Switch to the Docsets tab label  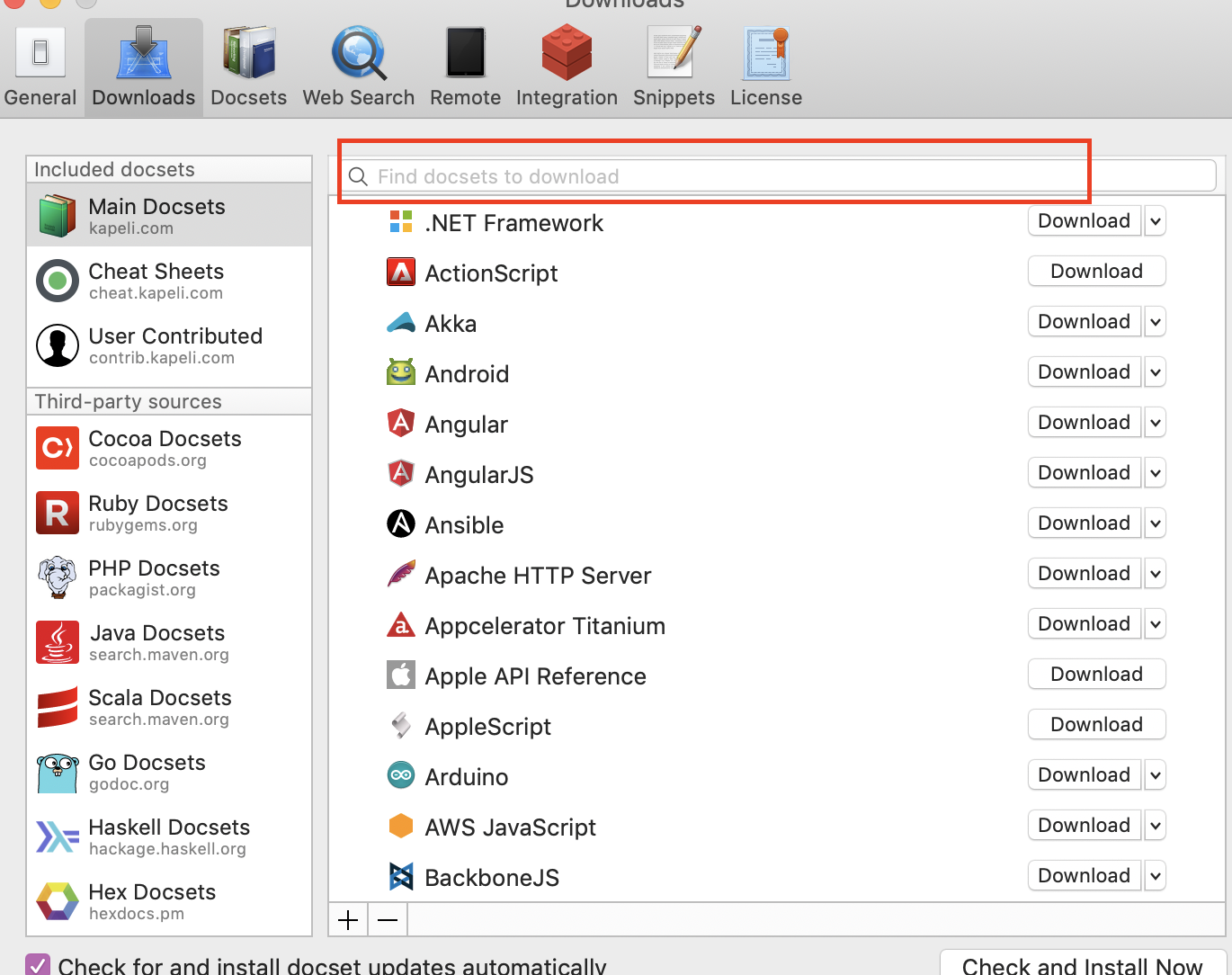(x=249, y=97)
